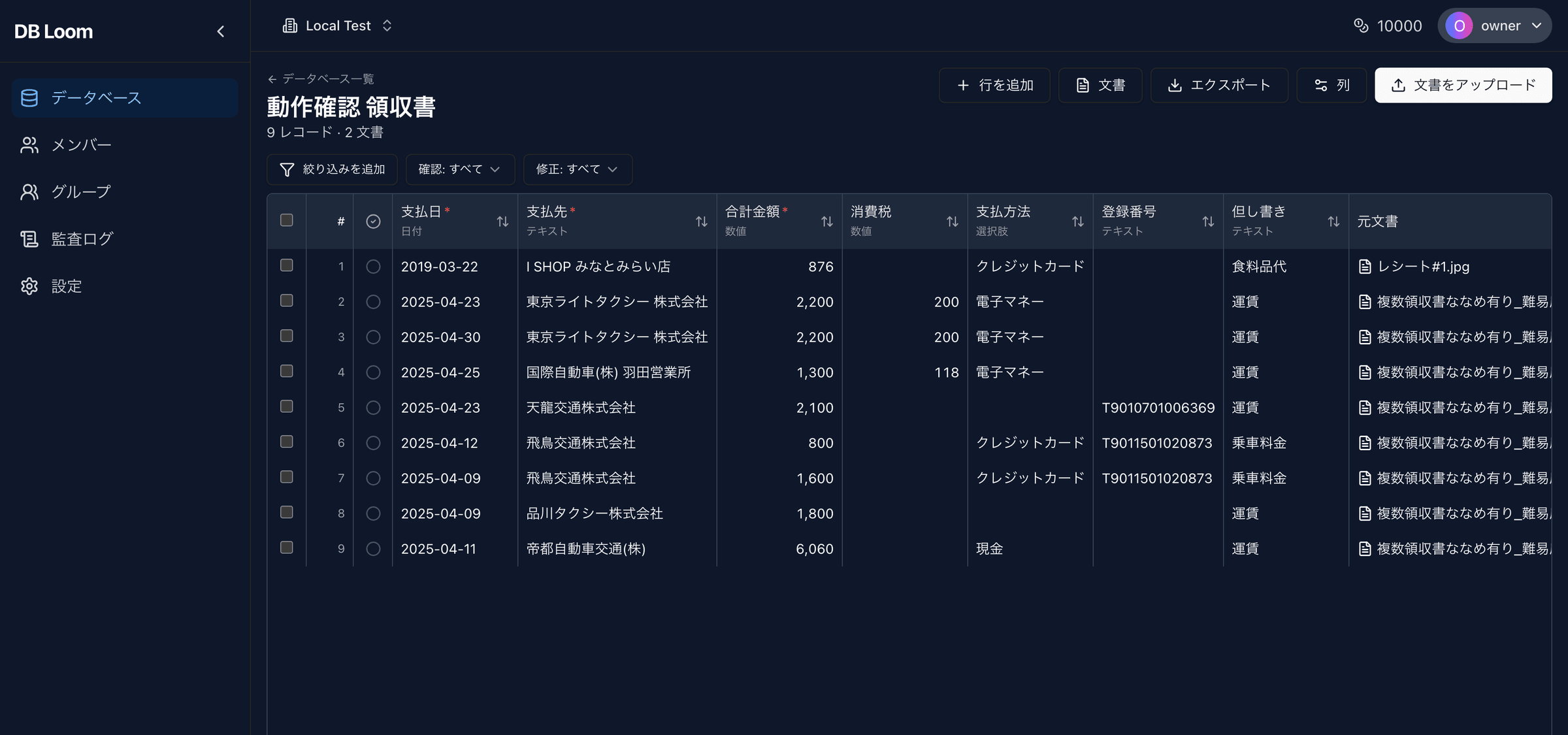1568x735 pixels.
Task: Sort by 登録番号 column sort icon
Action: (1209, 221)
